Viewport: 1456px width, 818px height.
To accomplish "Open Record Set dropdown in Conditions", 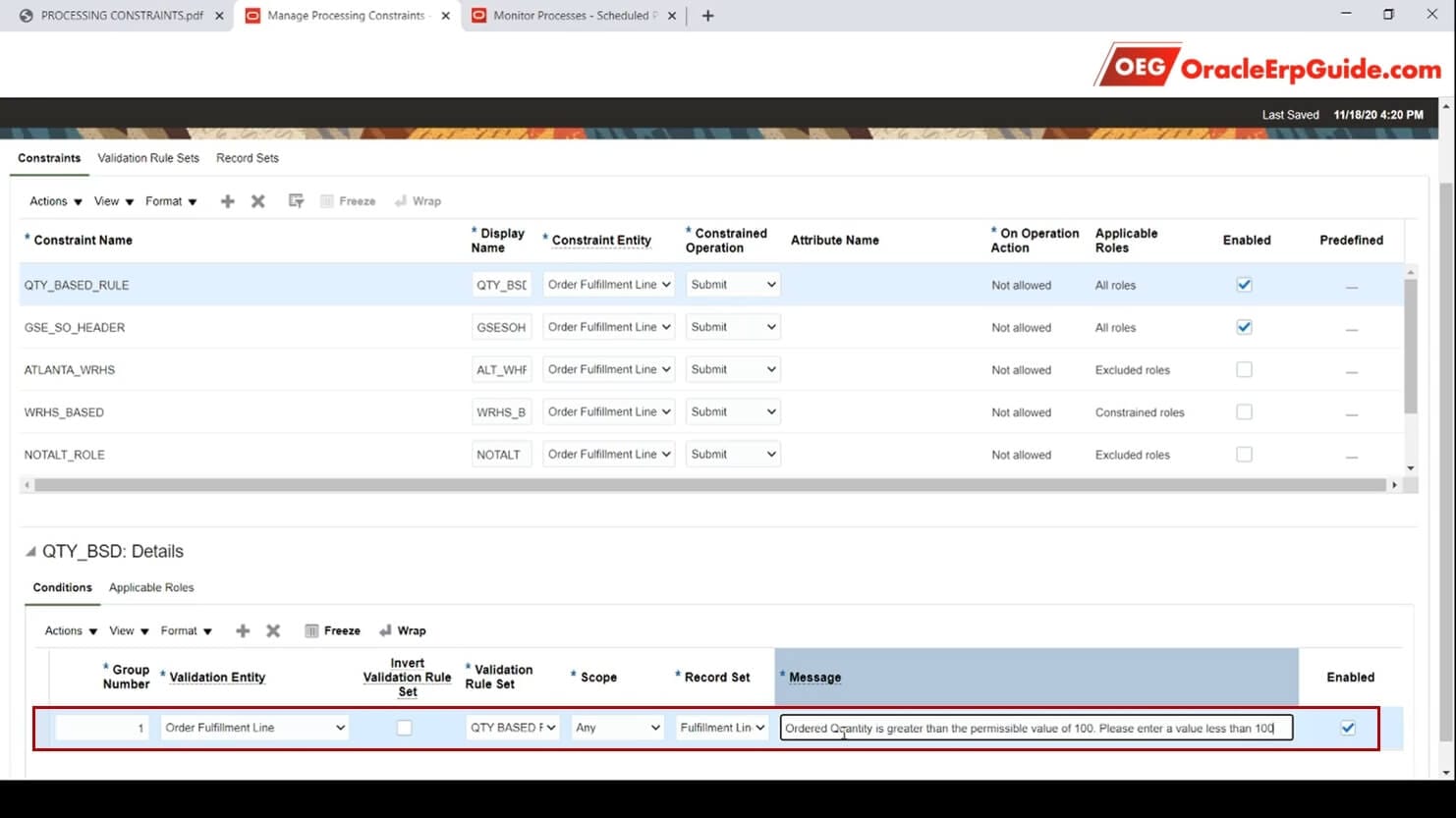I will point(722,728).
